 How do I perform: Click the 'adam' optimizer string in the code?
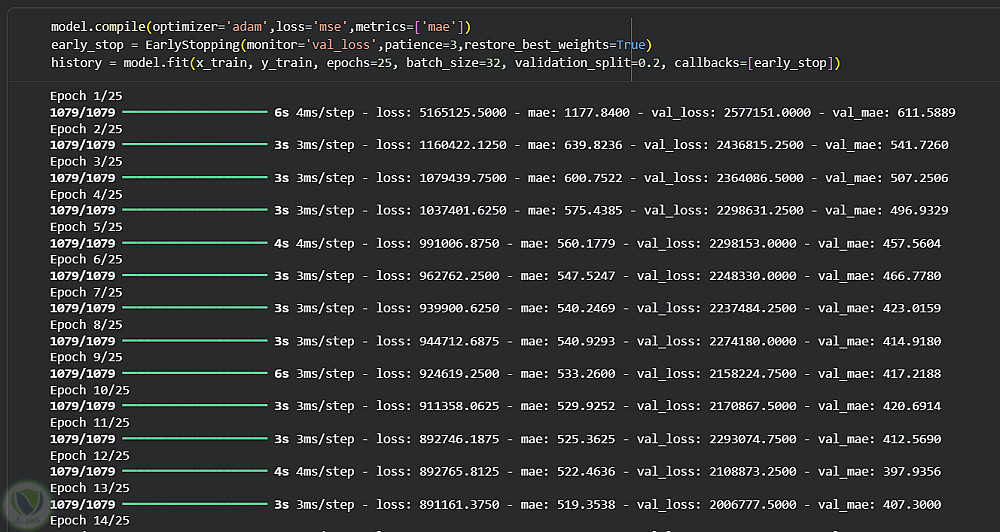pyautogui.click(x=246, y=27)
